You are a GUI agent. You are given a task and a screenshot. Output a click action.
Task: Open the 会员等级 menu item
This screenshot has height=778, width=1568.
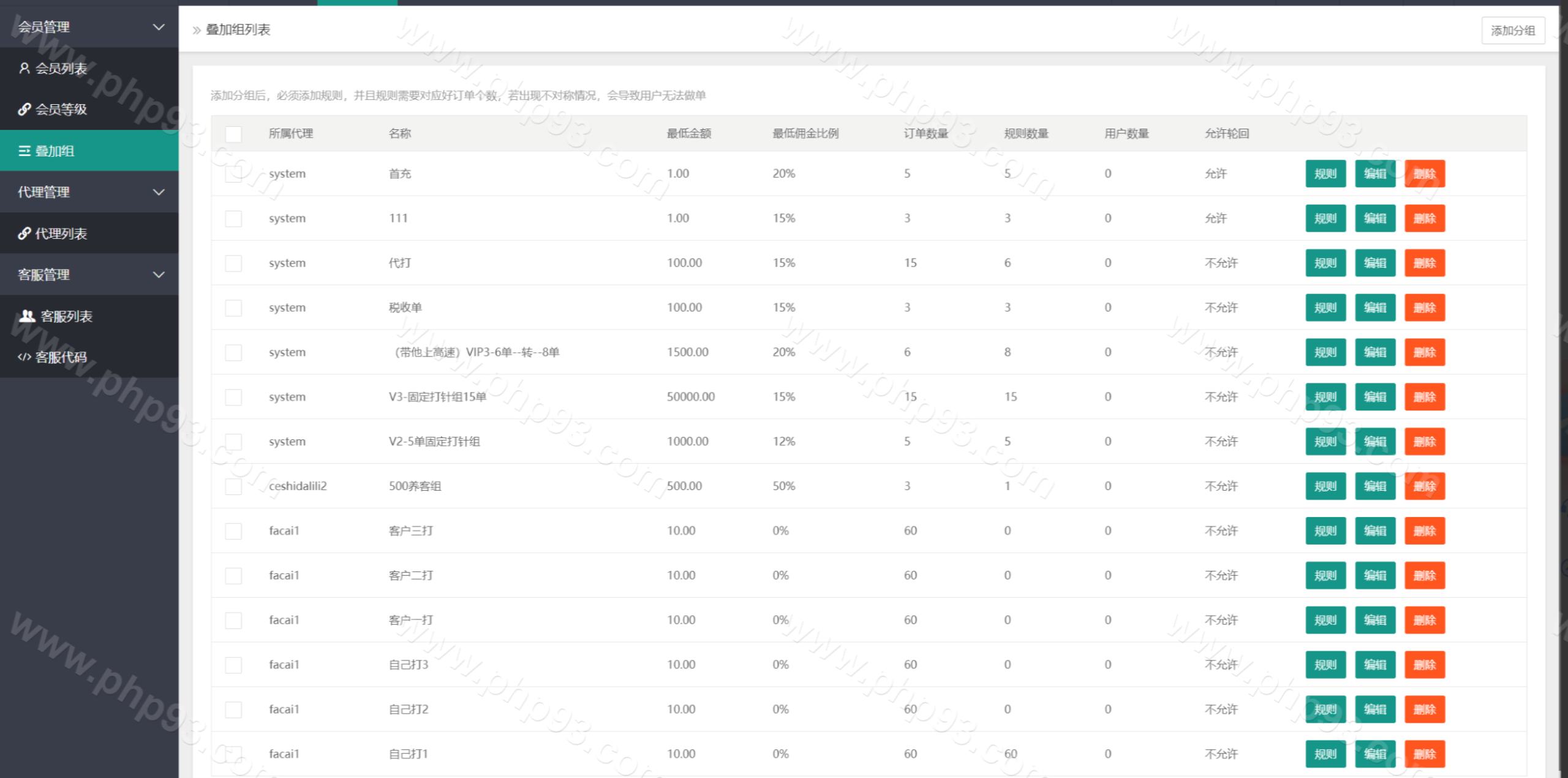(x=61, y=109)
